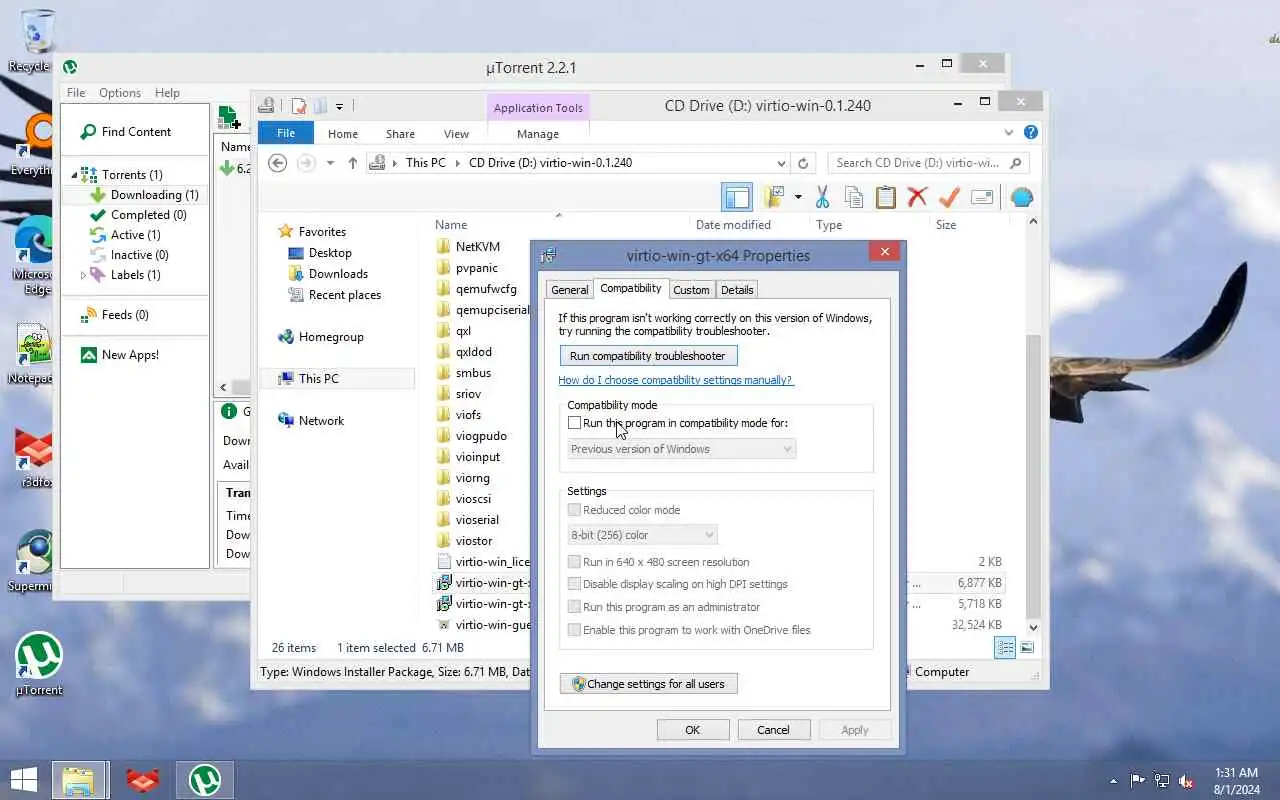Switch to the Custom tab in Properties

[x=691, y=290]
